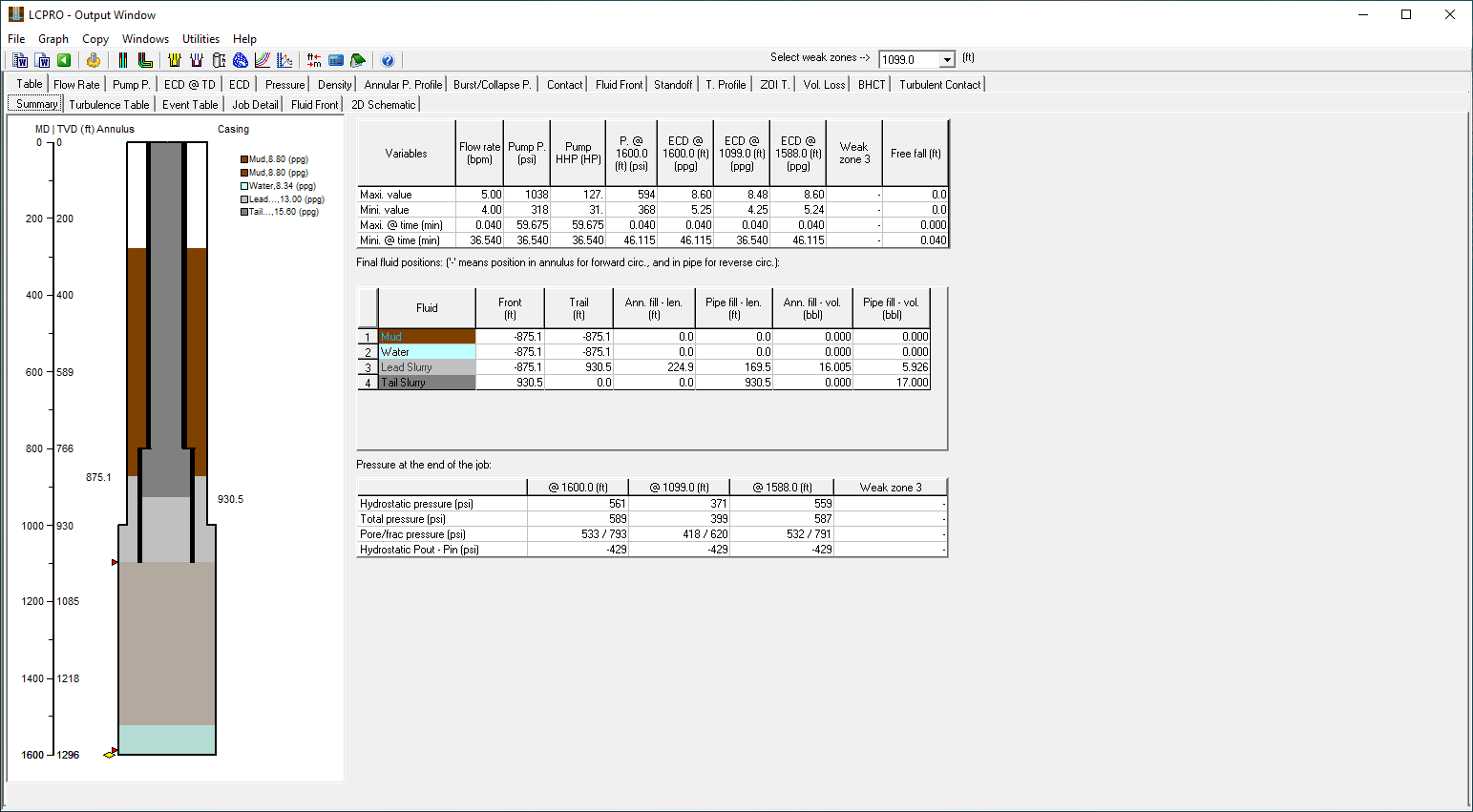This screenshot has width=1473, height=812.
Task: Click the green back arrow toolbar icon
Action: 64,60
